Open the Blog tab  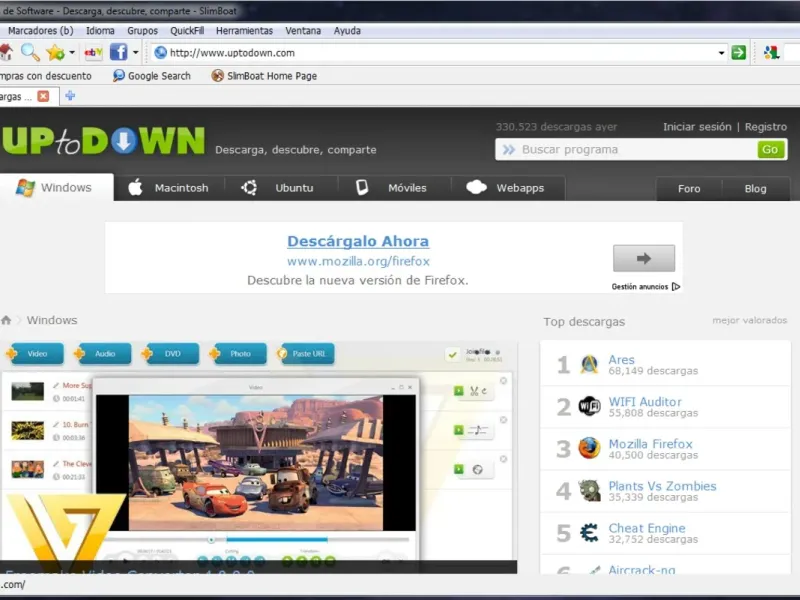(x=756, y=189)
